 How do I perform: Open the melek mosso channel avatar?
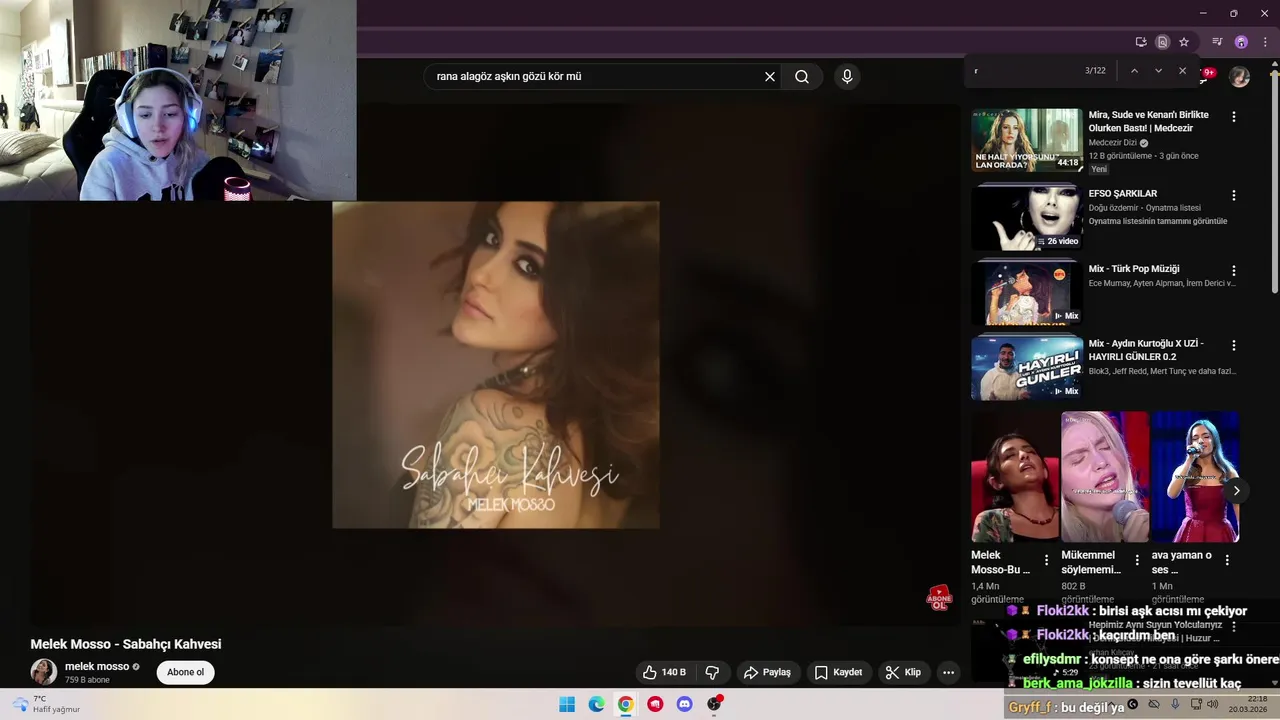pos(43,672)
